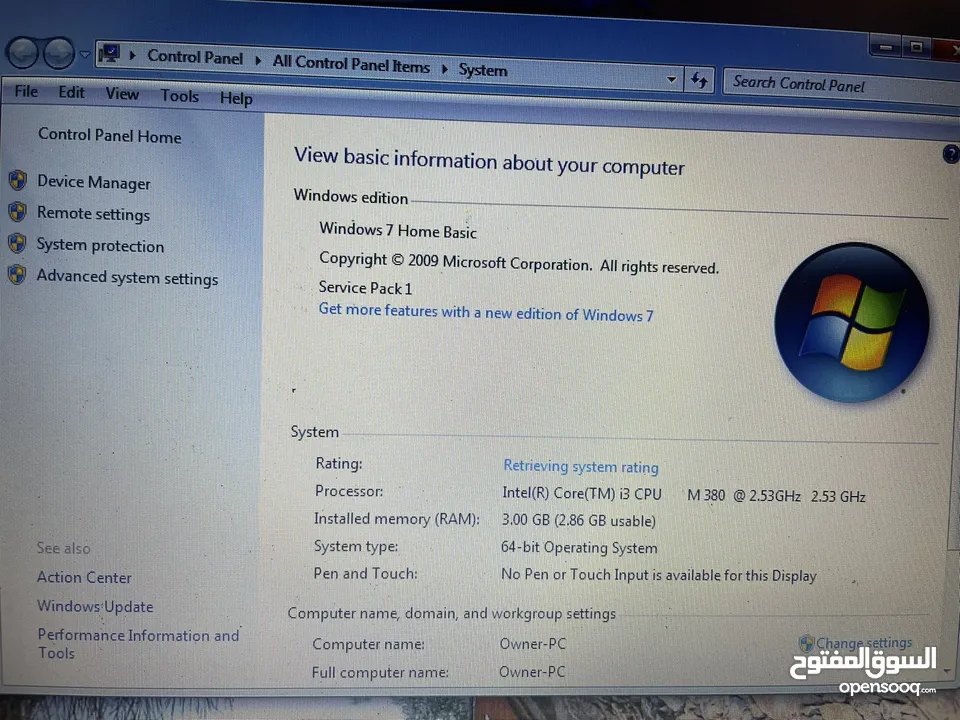This screenshot has height=720, width=960.
Task: Click Retrieving system rating link
Action: click(580, 467)
